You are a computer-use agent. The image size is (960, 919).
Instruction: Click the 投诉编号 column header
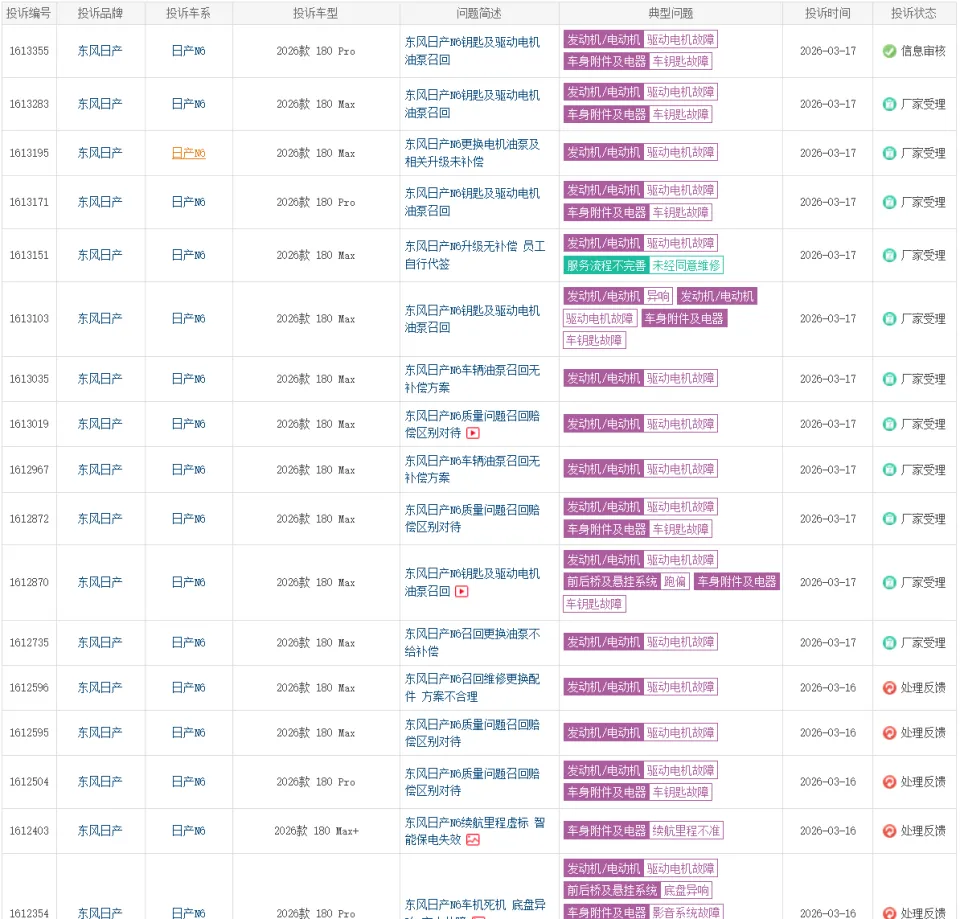click(29, 13)
